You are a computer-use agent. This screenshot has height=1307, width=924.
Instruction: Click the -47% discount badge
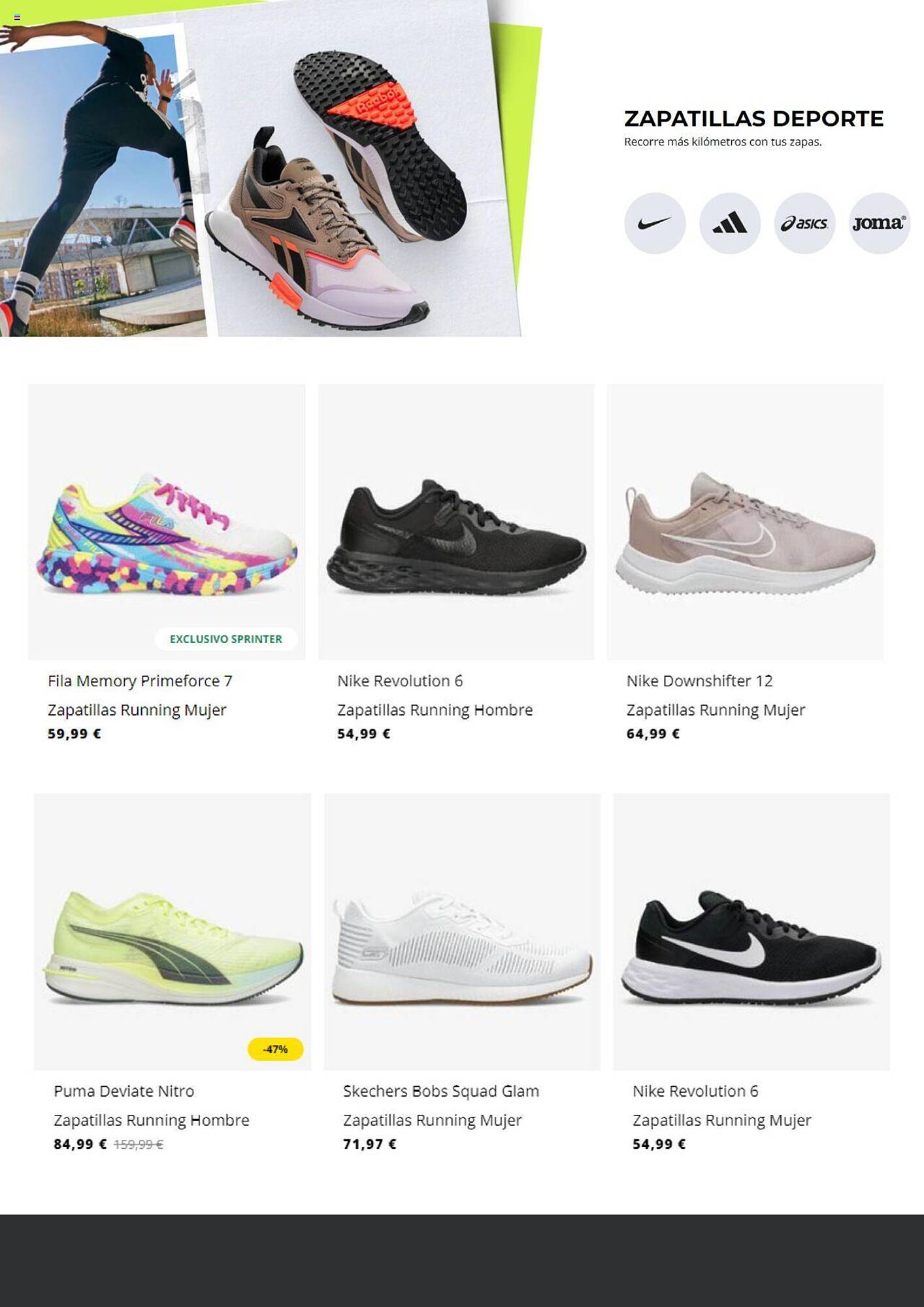click(275, 1049)
